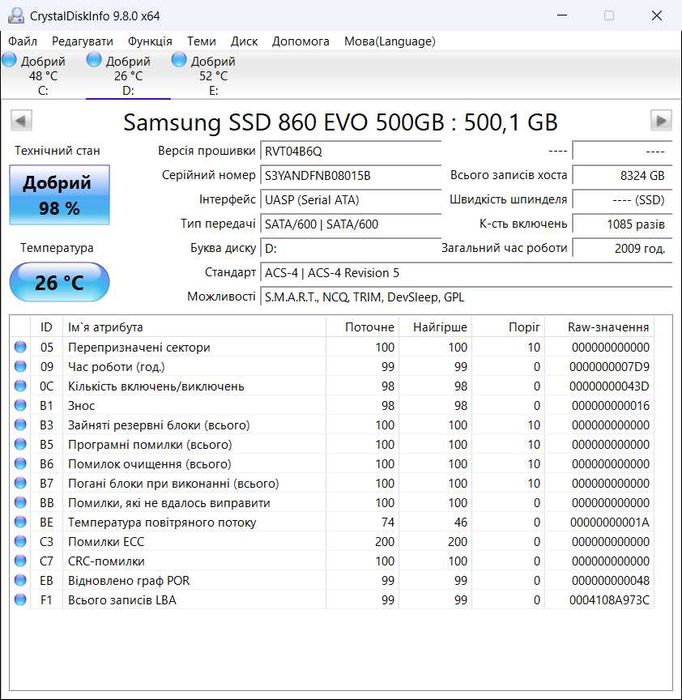Show next disk with right arrow

click(x=661, y=121)
